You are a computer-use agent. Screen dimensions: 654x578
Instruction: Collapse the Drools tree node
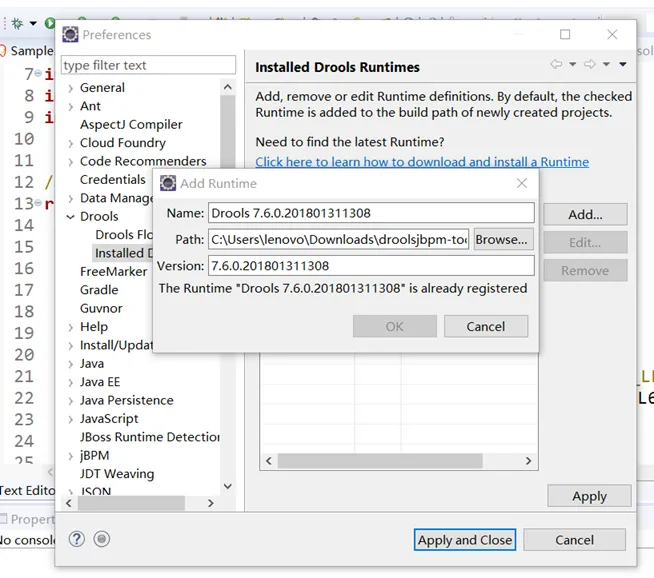[70, 216]
